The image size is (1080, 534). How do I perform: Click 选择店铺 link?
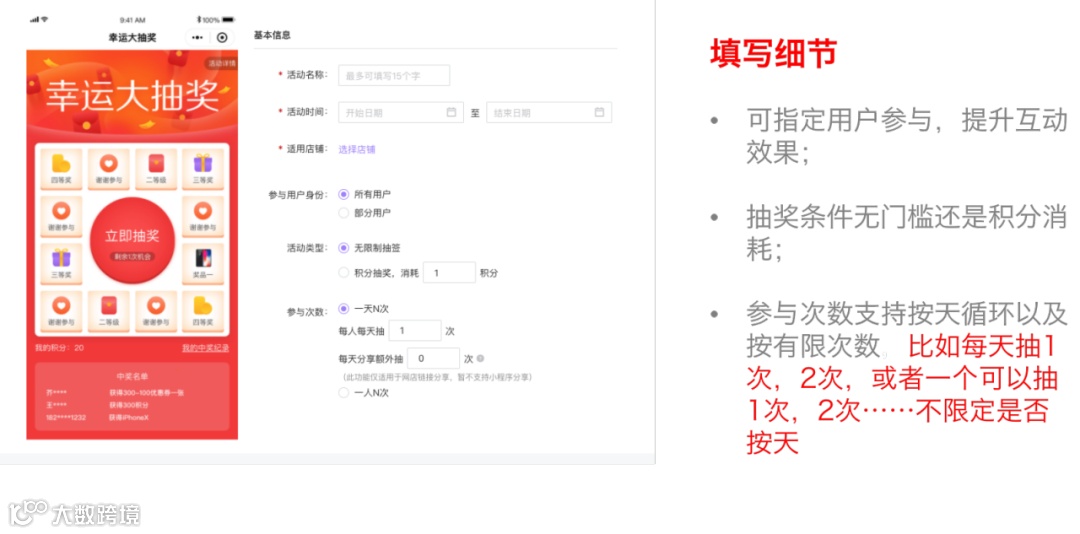pyautogui.click(x=357, y=150)
